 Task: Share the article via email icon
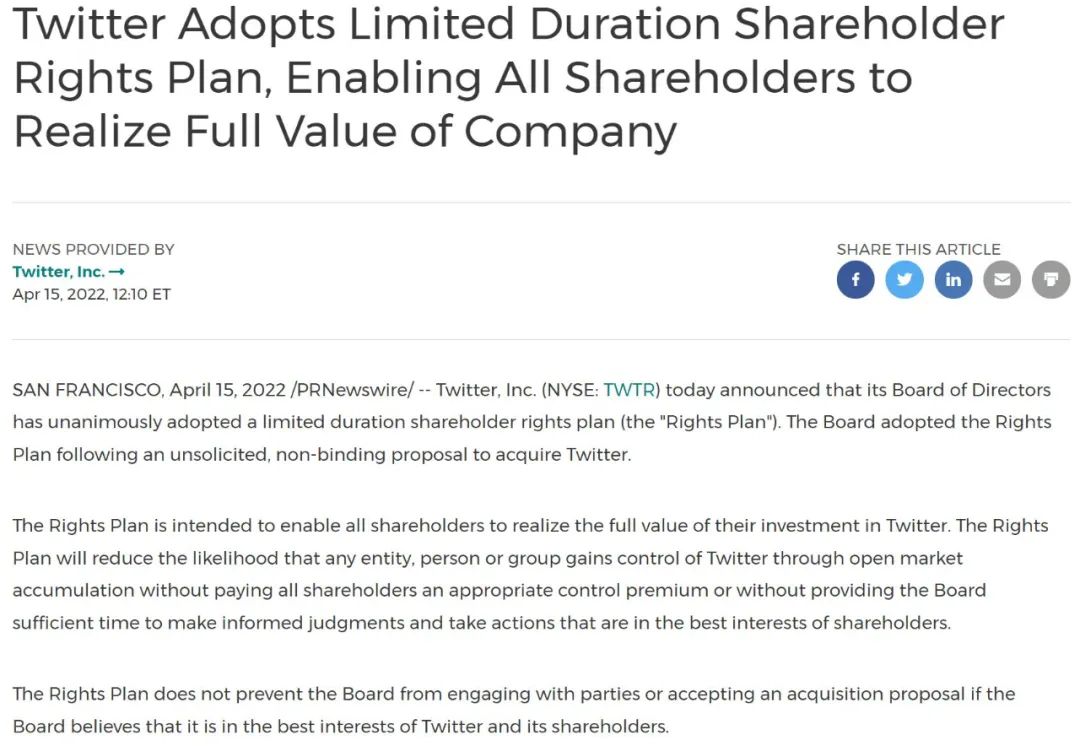[x=1002, y=280]
